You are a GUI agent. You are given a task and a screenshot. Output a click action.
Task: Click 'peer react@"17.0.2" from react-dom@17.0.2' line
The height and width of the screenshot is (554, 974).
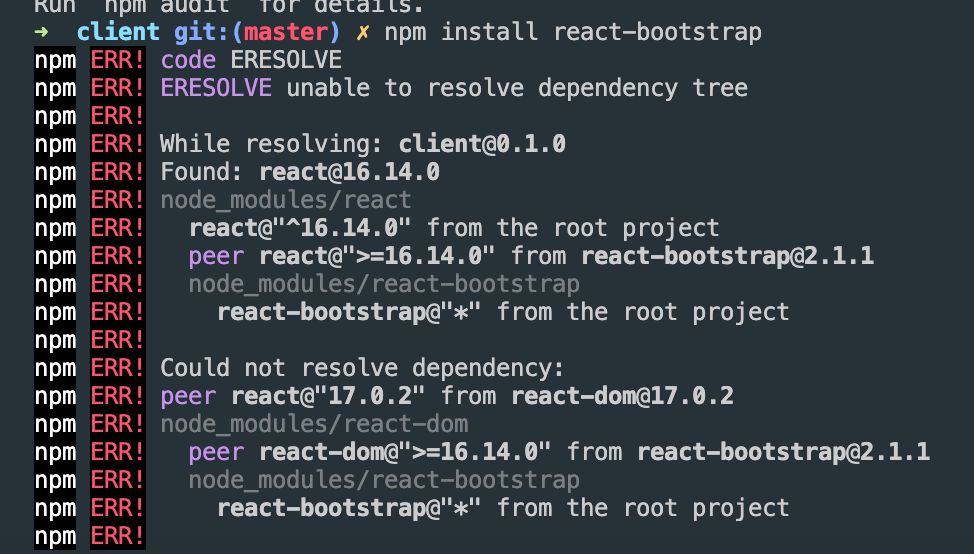(447, 396)
